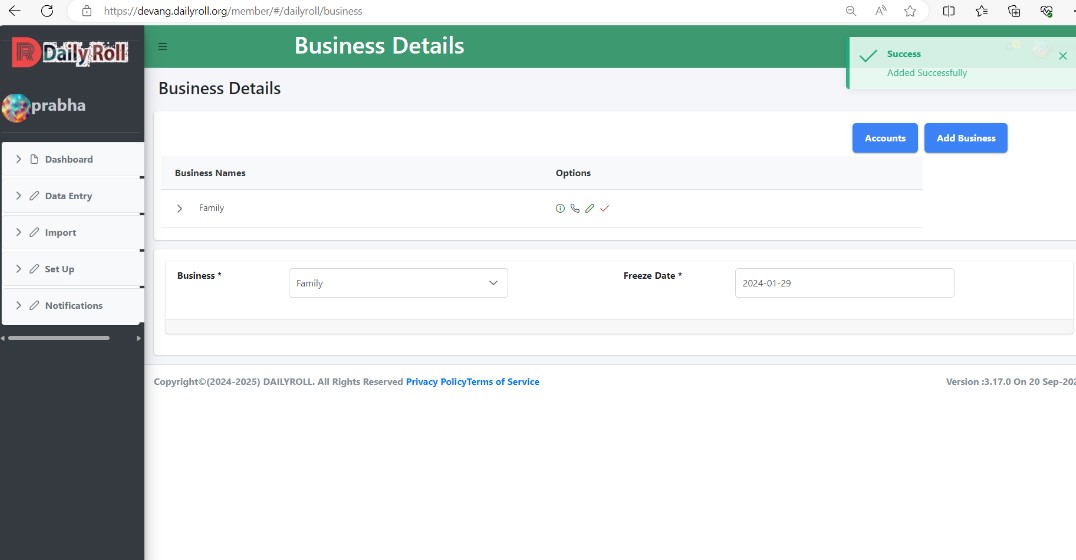The height and width of the screenshot is (560, 1076).
Task: Open the favorites list icon
Action: (x=981, y=11)
